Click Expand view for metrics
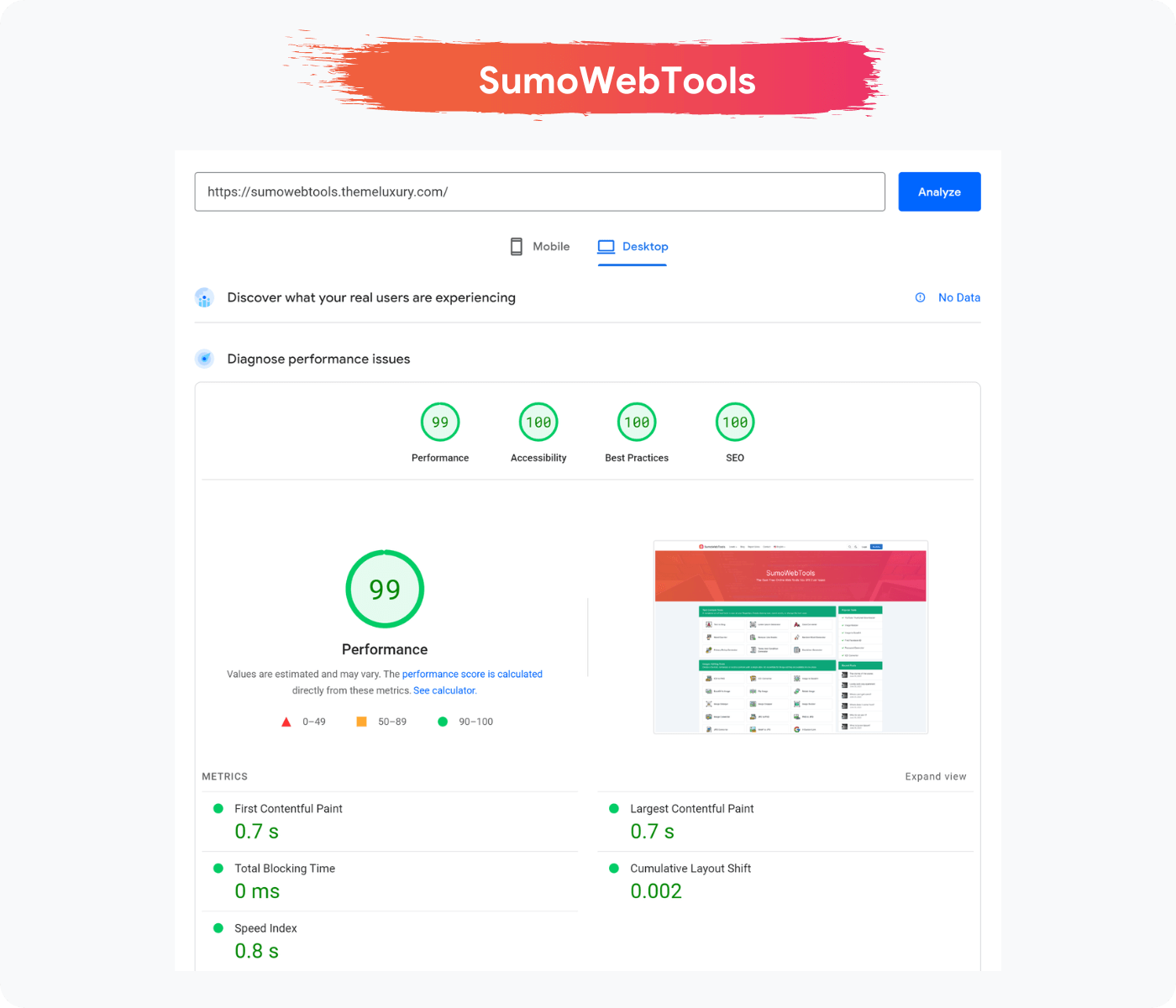The width and height of the screenshot is (1176, 1008). 936,776
